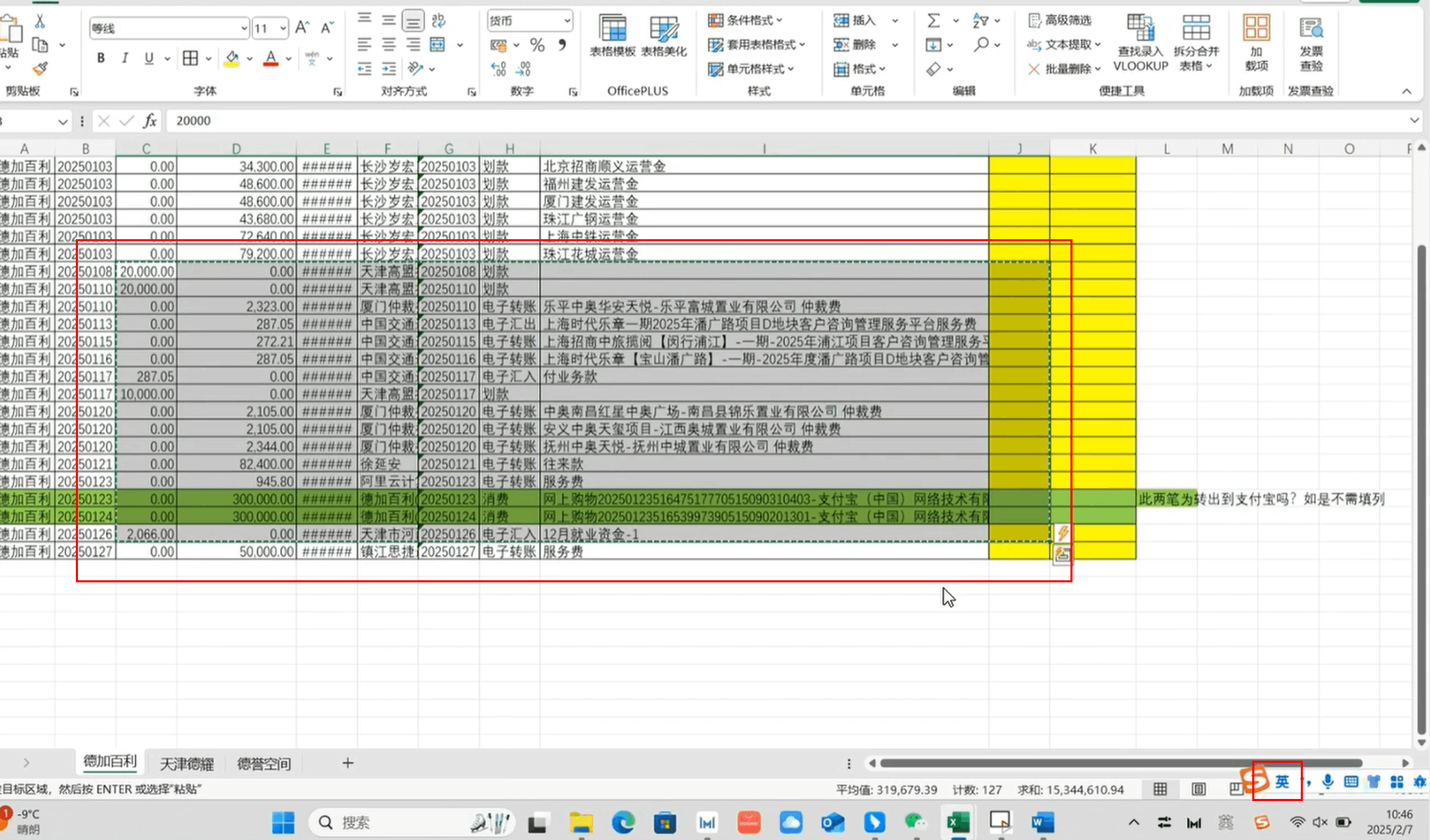
Task: Toggle underline formatting
Action: pyautogui.click(x=148, y=58)
